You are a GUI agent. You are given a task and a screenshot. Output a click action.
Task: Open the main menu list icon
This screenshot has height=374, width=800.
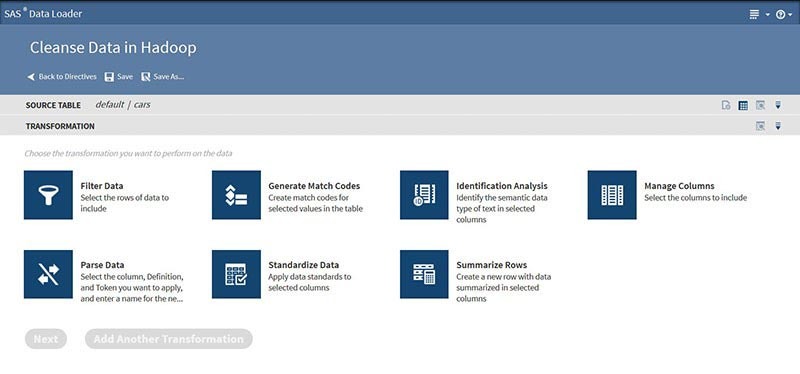[x=754, y=14]
